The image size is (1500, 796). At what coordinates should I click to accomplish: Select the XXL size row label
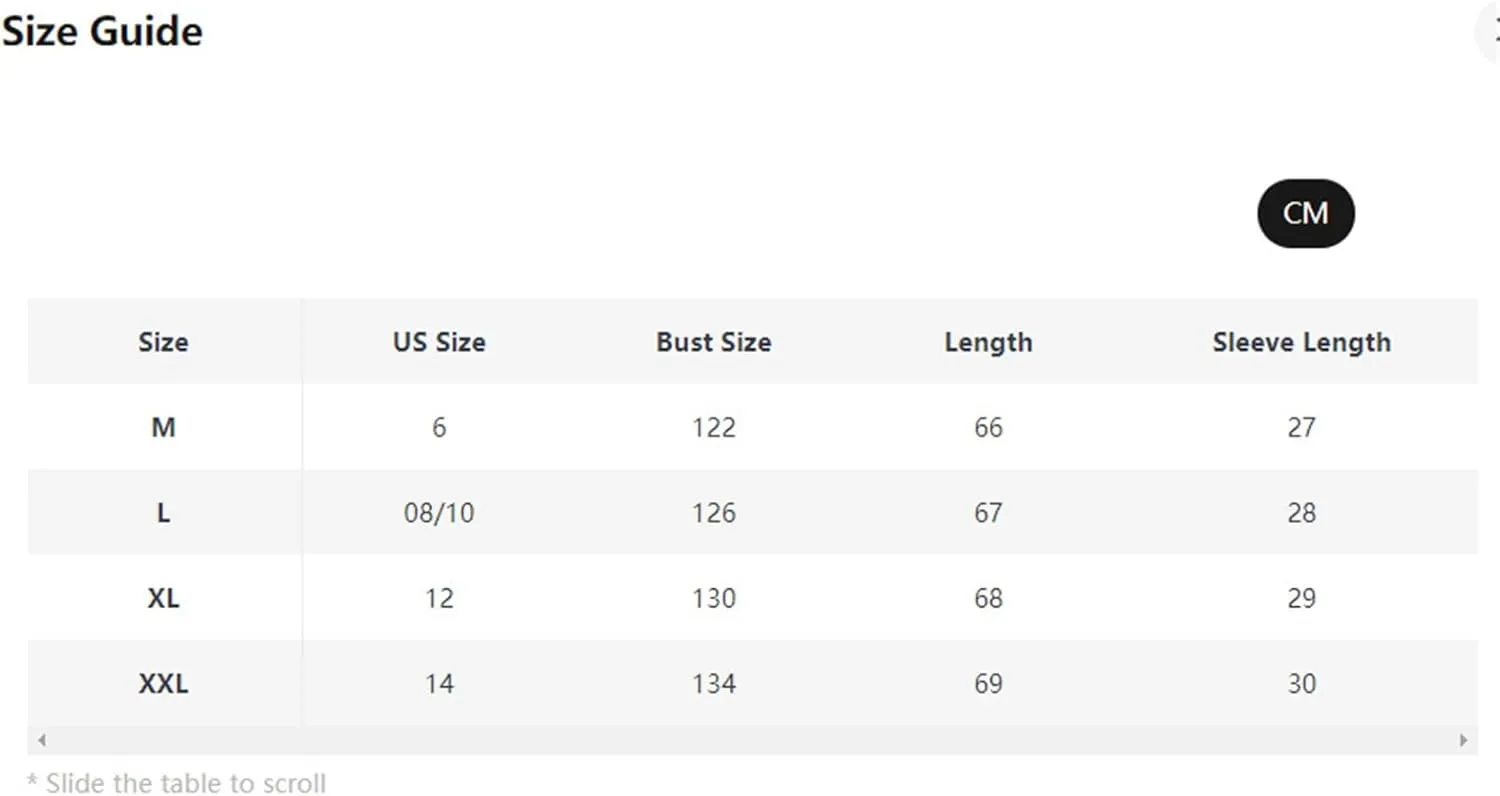click(x=163, y=684)
